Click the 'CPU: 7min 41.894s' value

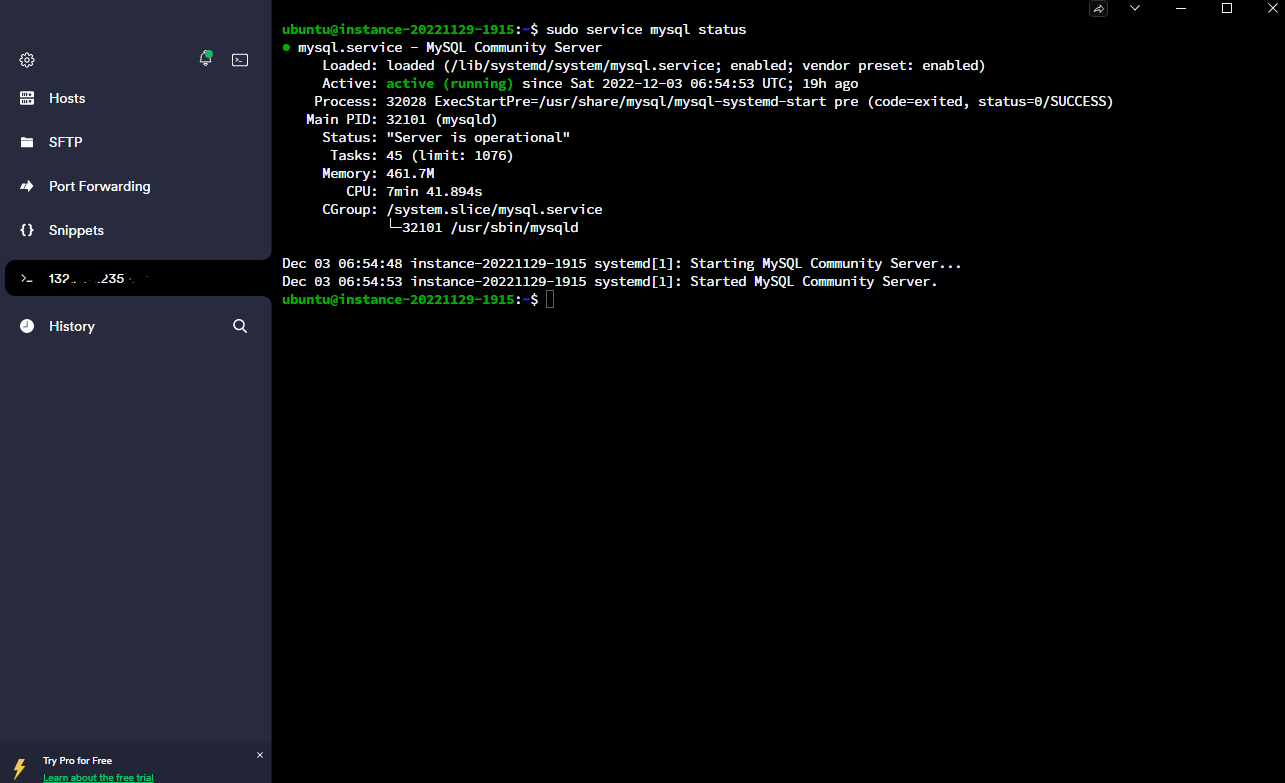tap(434, 192)
